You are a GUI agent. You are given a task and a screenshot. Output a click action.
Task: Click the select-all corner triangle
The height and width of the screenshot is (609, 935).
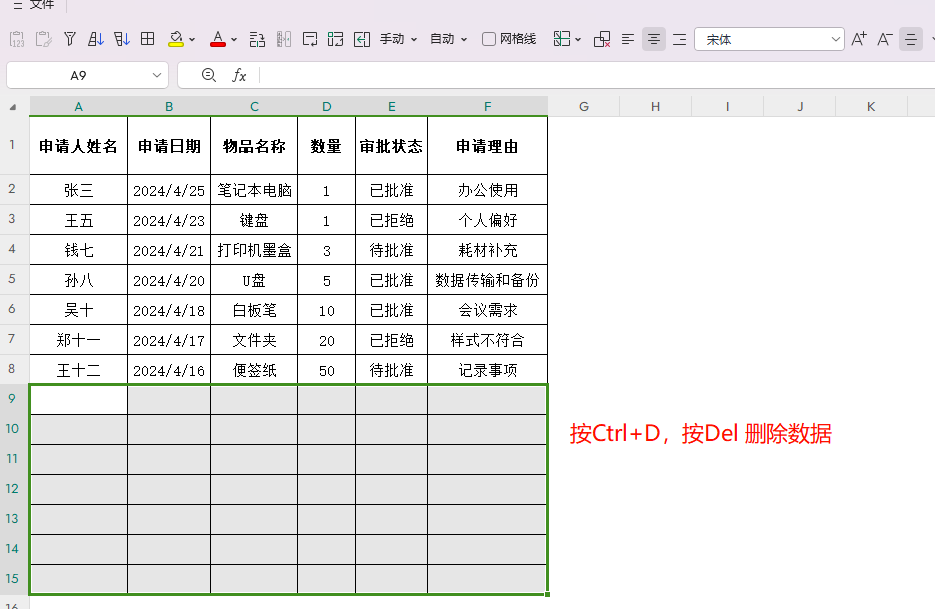[13, 107]
